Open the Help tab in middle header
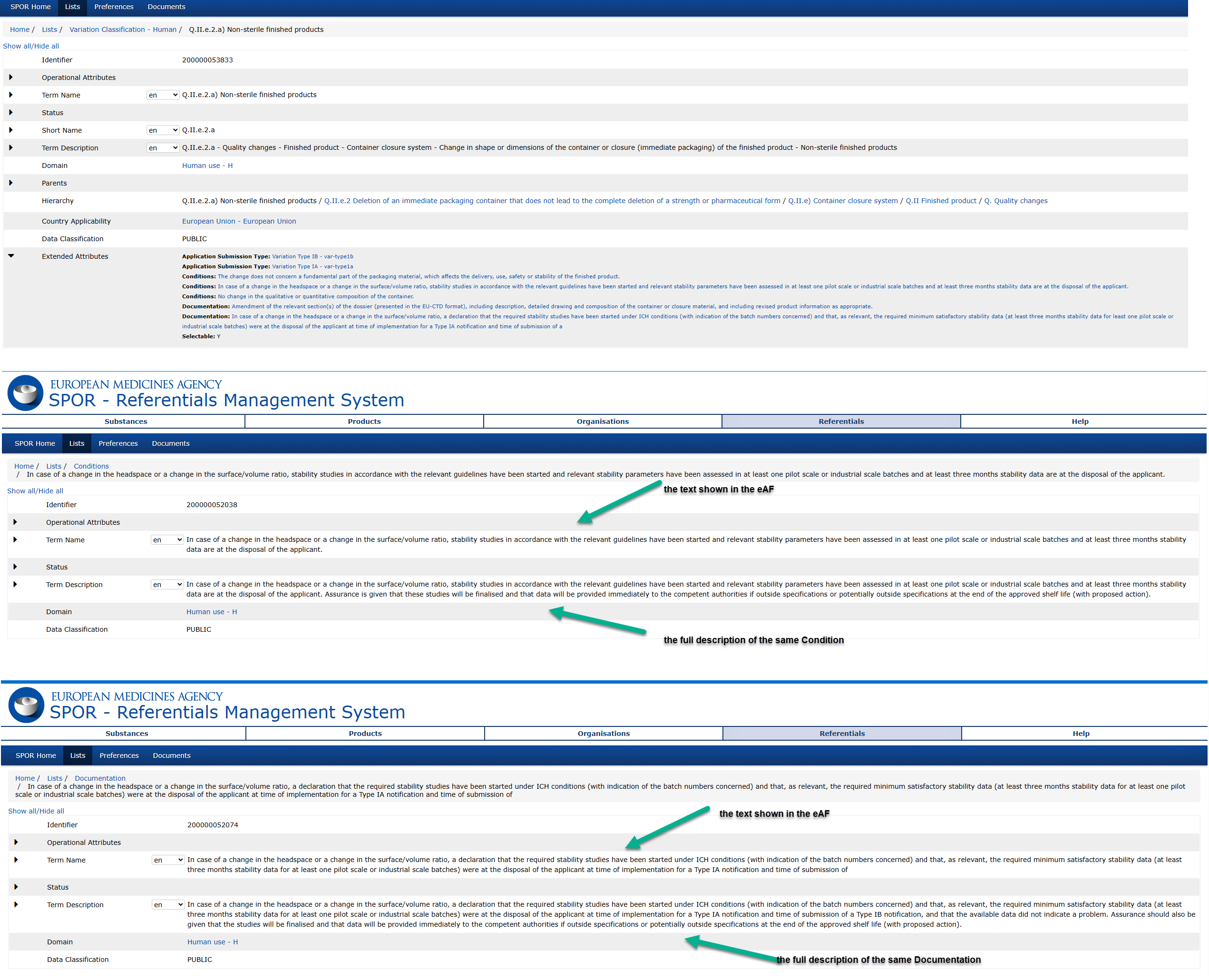 pyautogui.click(x=1080, y=421)
